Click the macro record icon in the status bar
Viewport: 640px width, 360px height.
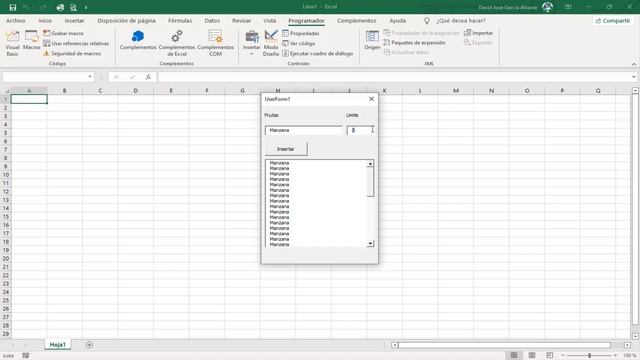[x=26, y=356]
